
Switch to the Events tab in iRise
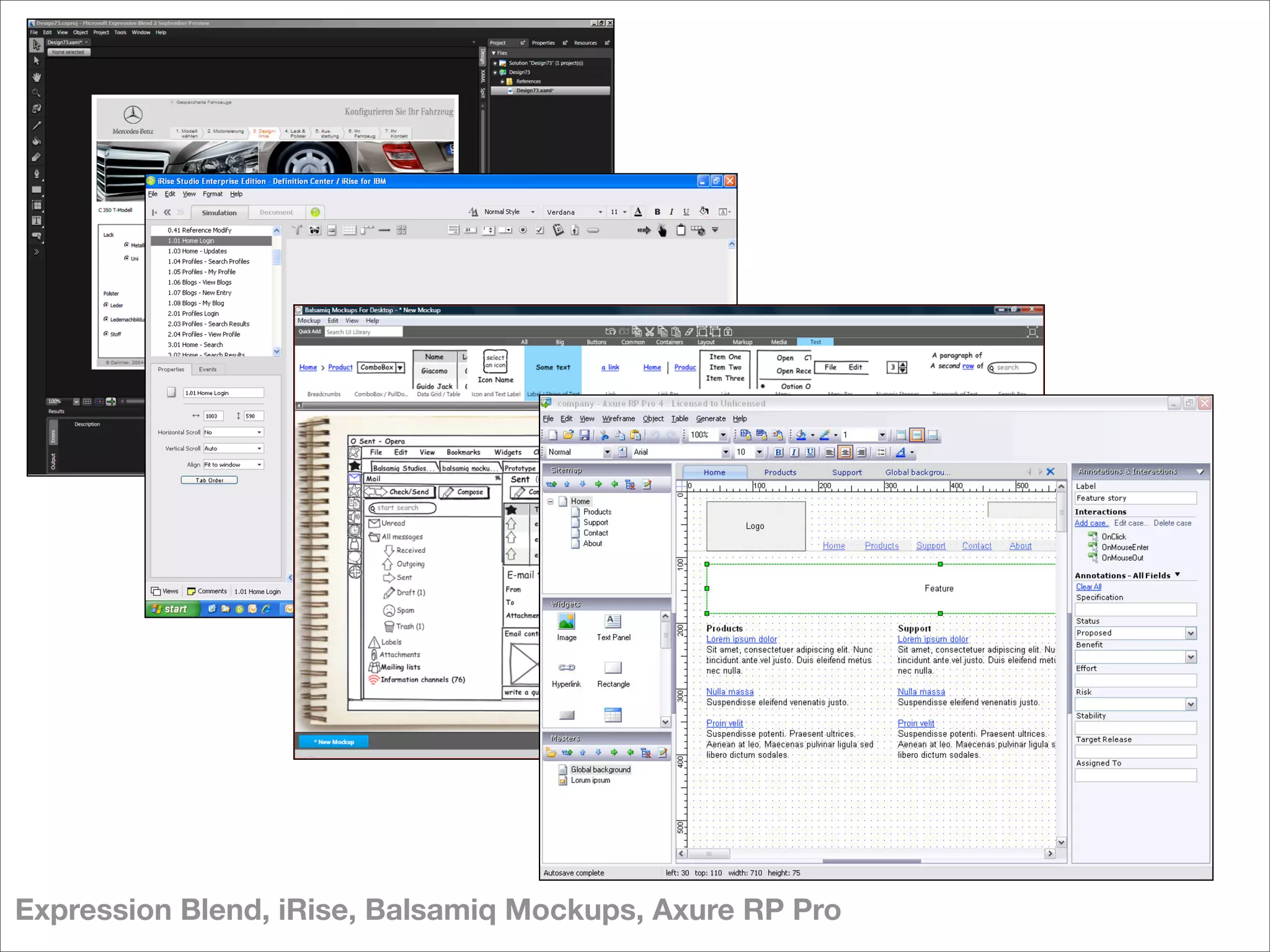(x=208, y=369)
